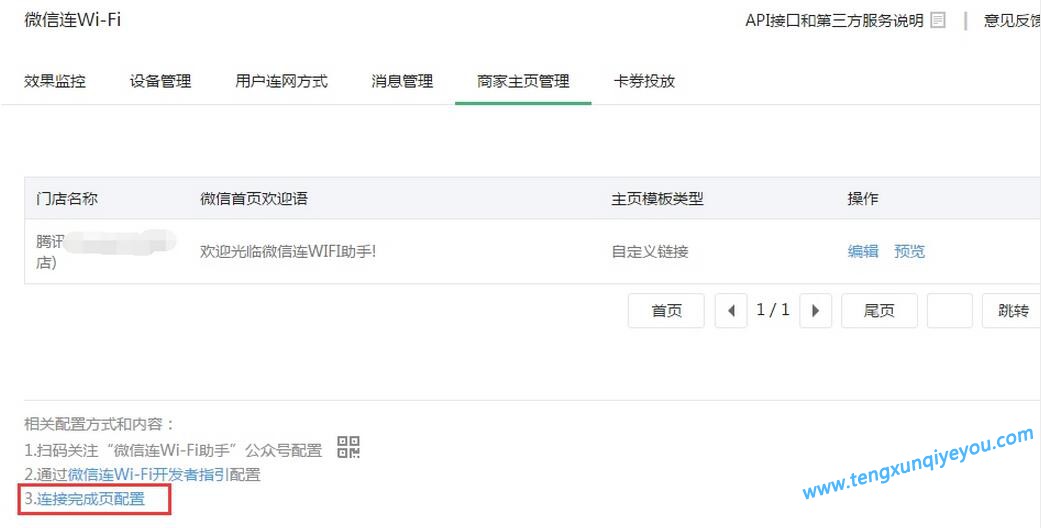Open the 意见反馈 link
The height and width of the screenshot is (528, 1041).
1012,21
